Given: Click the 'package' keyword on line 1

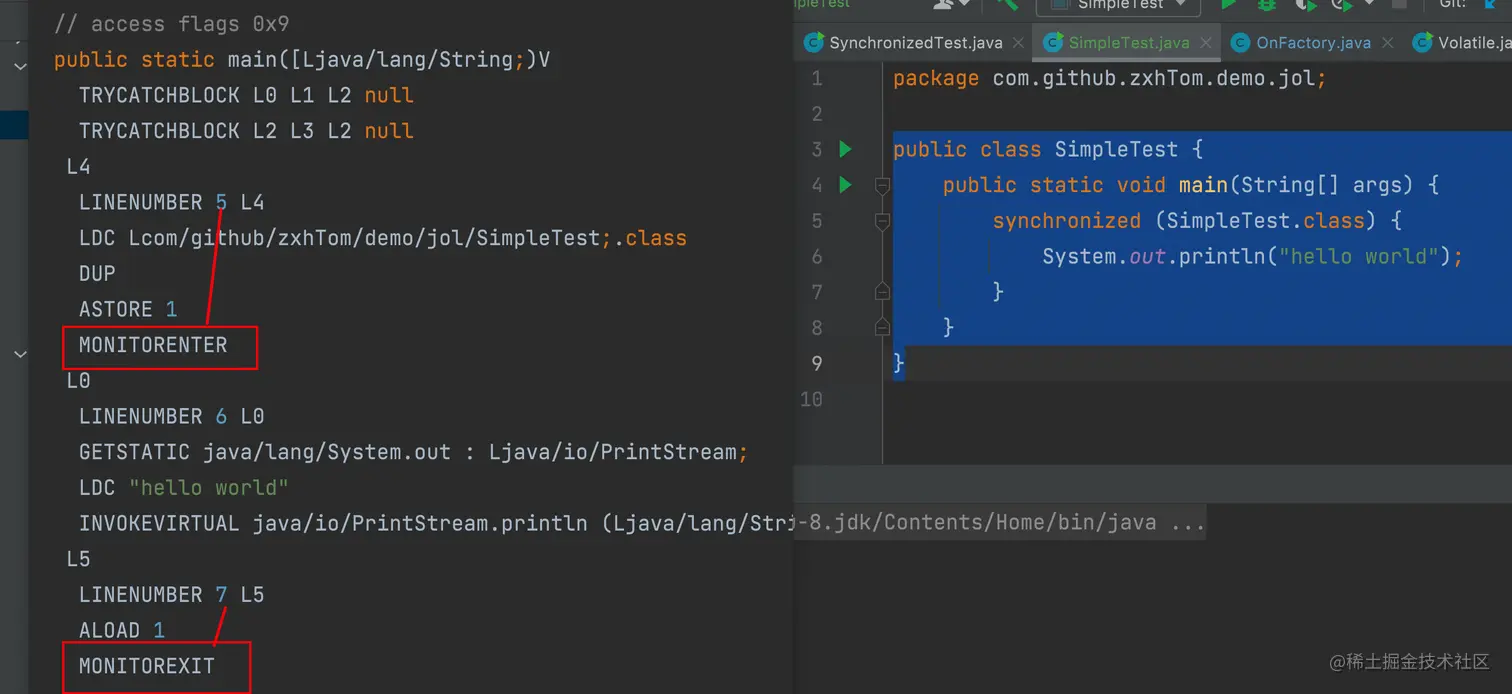Looking at the screenshot, I should click(x=935, y=78).
